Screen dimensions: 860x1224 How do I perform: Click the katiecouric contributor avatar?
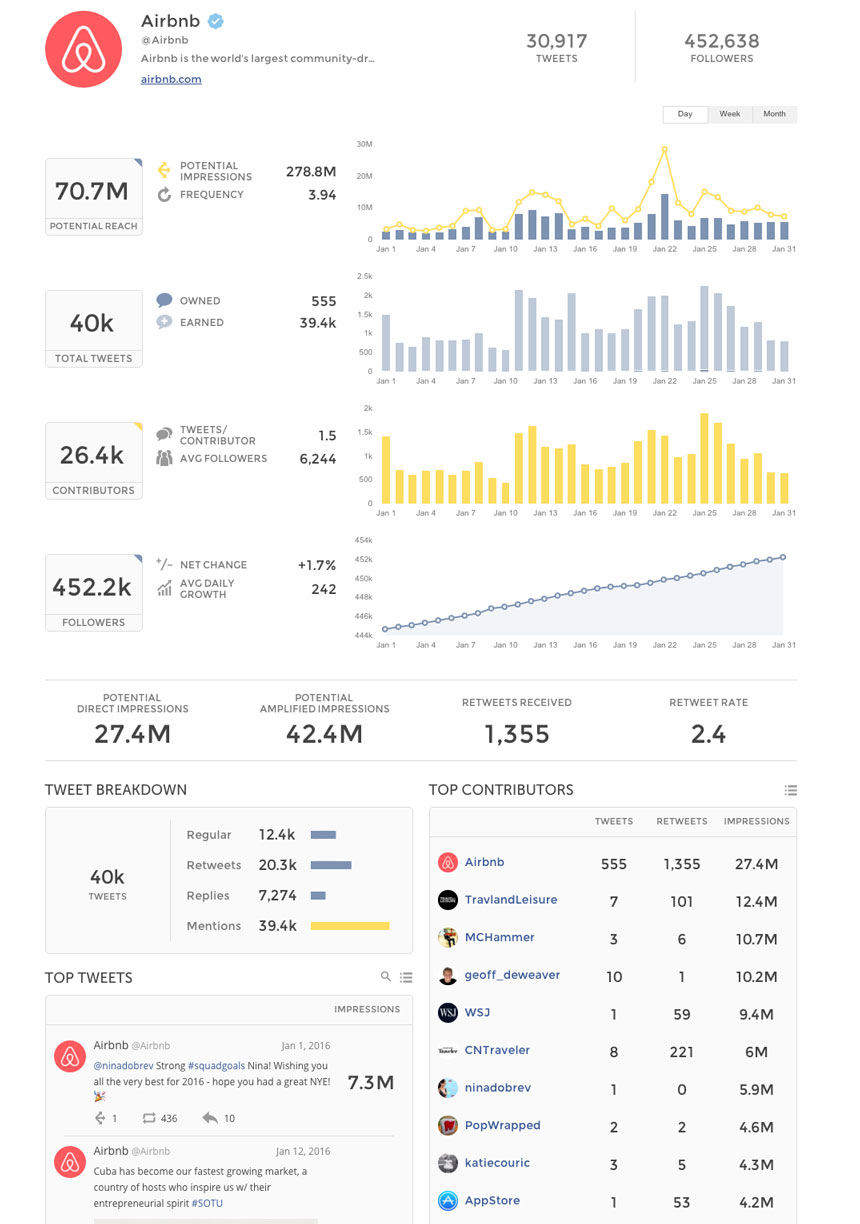448,1163
